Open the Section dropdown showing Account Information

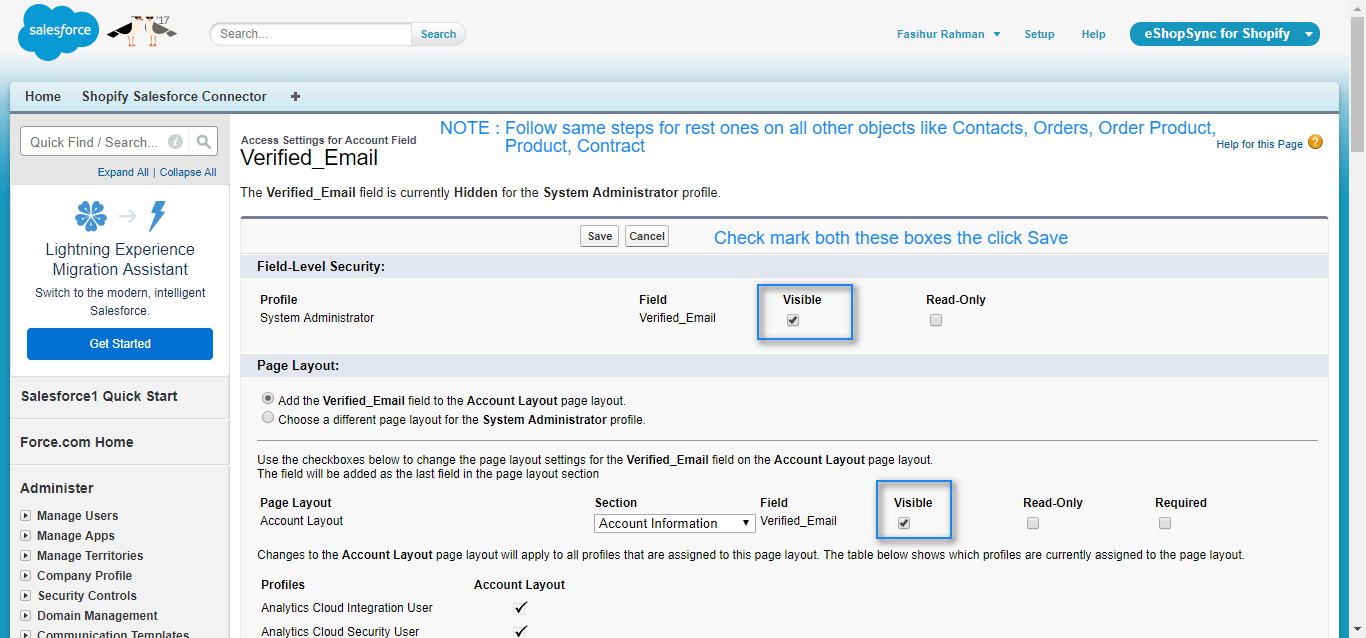click(x=675, y=523)
